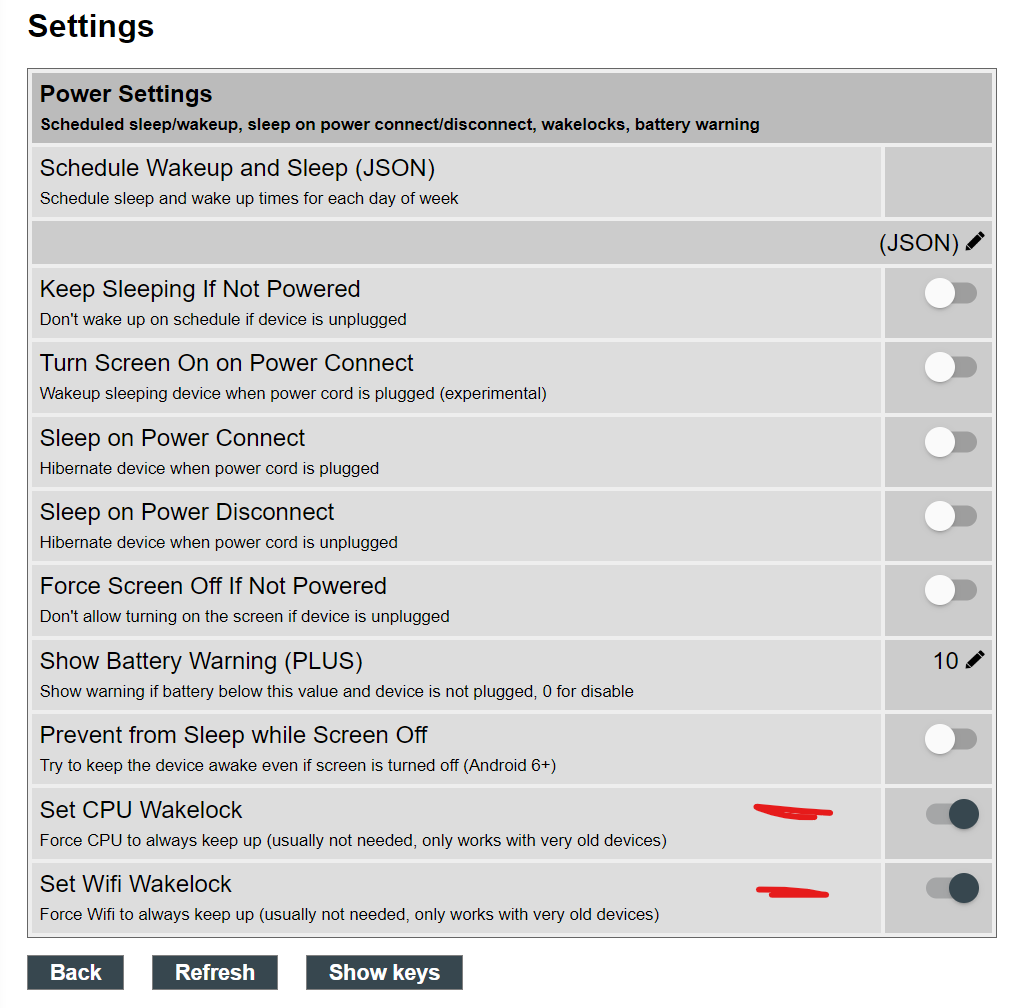This screenshot has width=1021, height=1008.
Task: Click the Set CPU Wakelock setting title
Action: pos(141,810)
